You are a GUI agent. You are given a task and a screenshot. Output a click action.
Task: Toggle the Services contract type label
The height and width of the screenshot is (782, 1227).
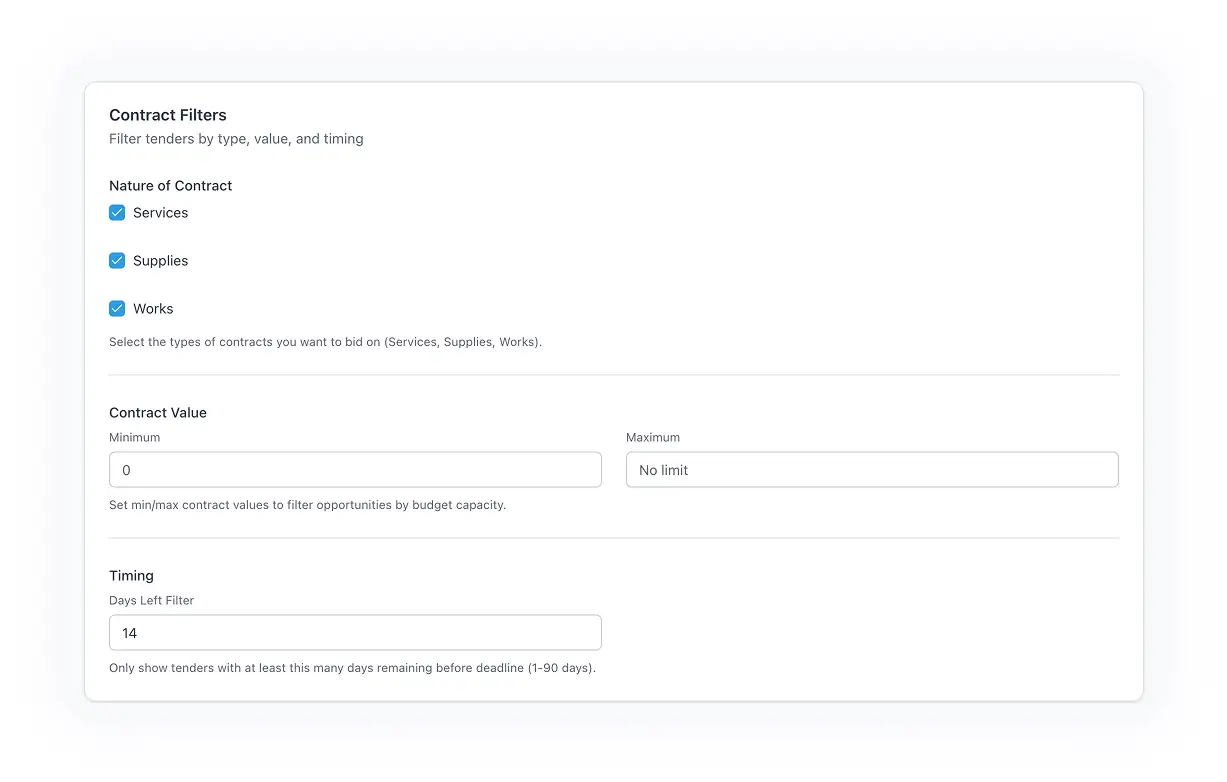(x=160, y=212)
